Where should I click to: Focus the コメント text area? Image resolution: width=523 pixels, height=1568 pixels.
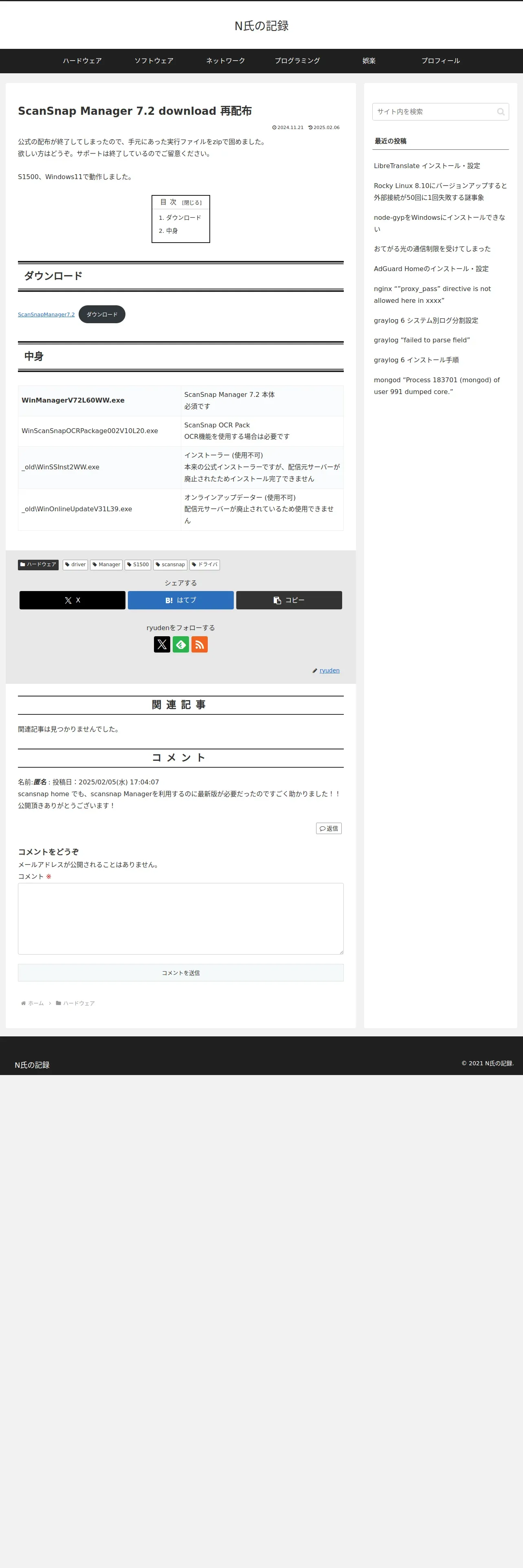tap(181, 919)
